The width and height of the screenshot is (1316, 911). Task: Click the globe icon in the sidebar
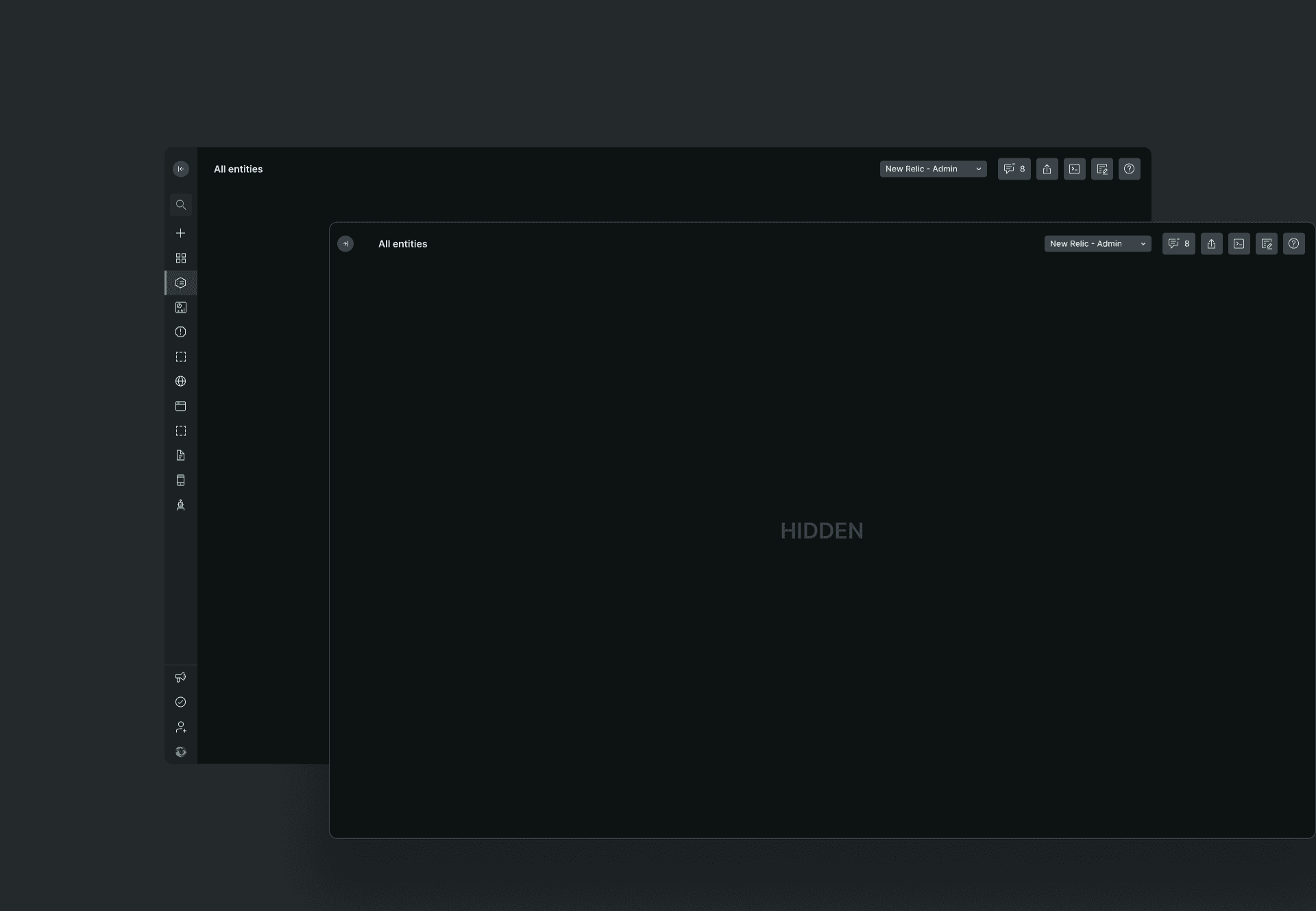click(181, 382)
